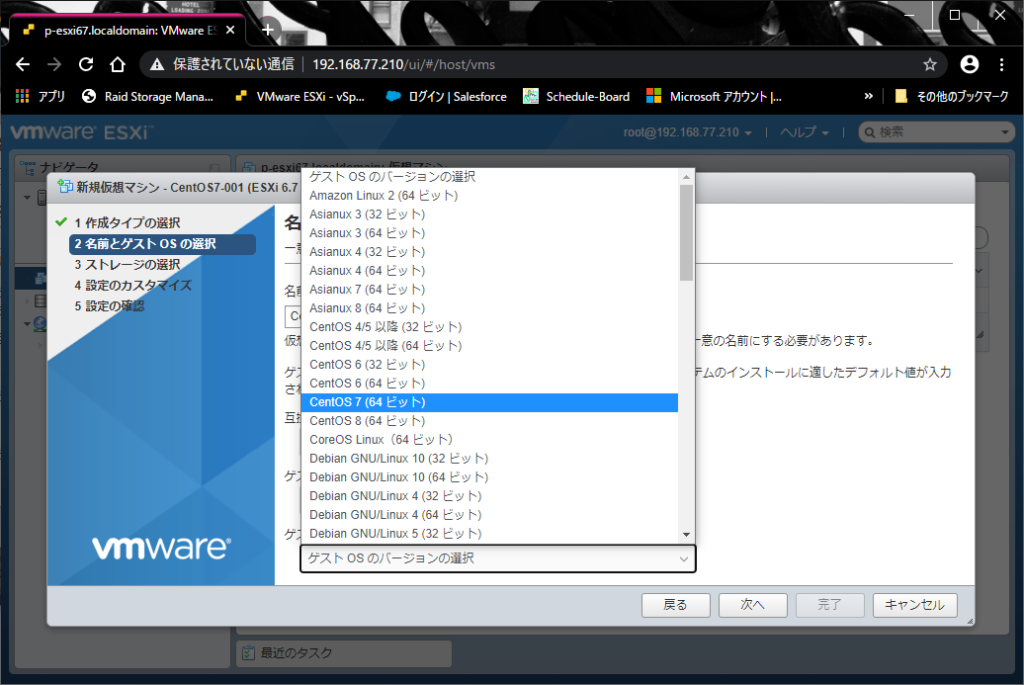This screenshot has width=1024, height=685.
Task: Choose Asianux 4 (32 ビット)
Action: coord(489,251)
